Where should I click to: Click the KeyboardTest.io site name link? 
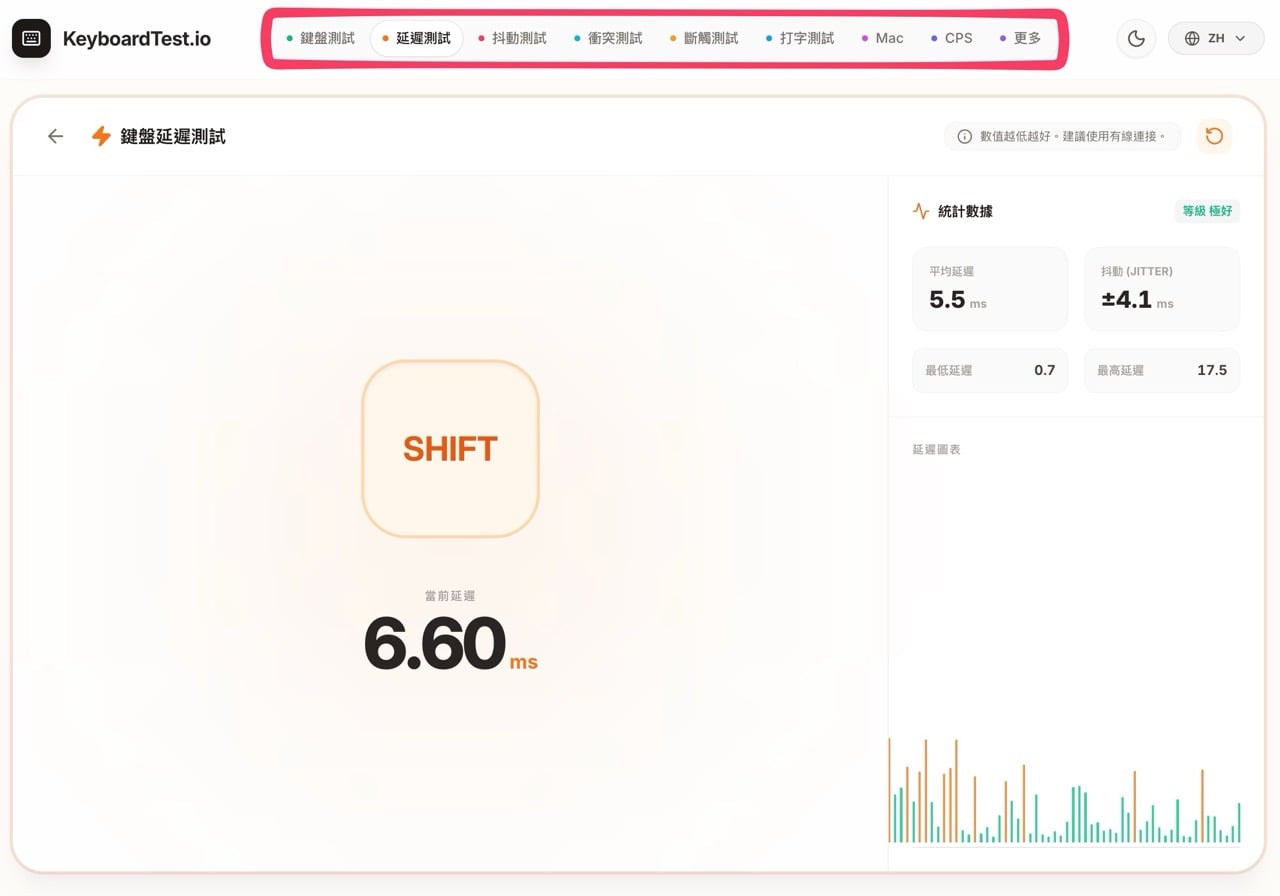click(x=137, y=39)
